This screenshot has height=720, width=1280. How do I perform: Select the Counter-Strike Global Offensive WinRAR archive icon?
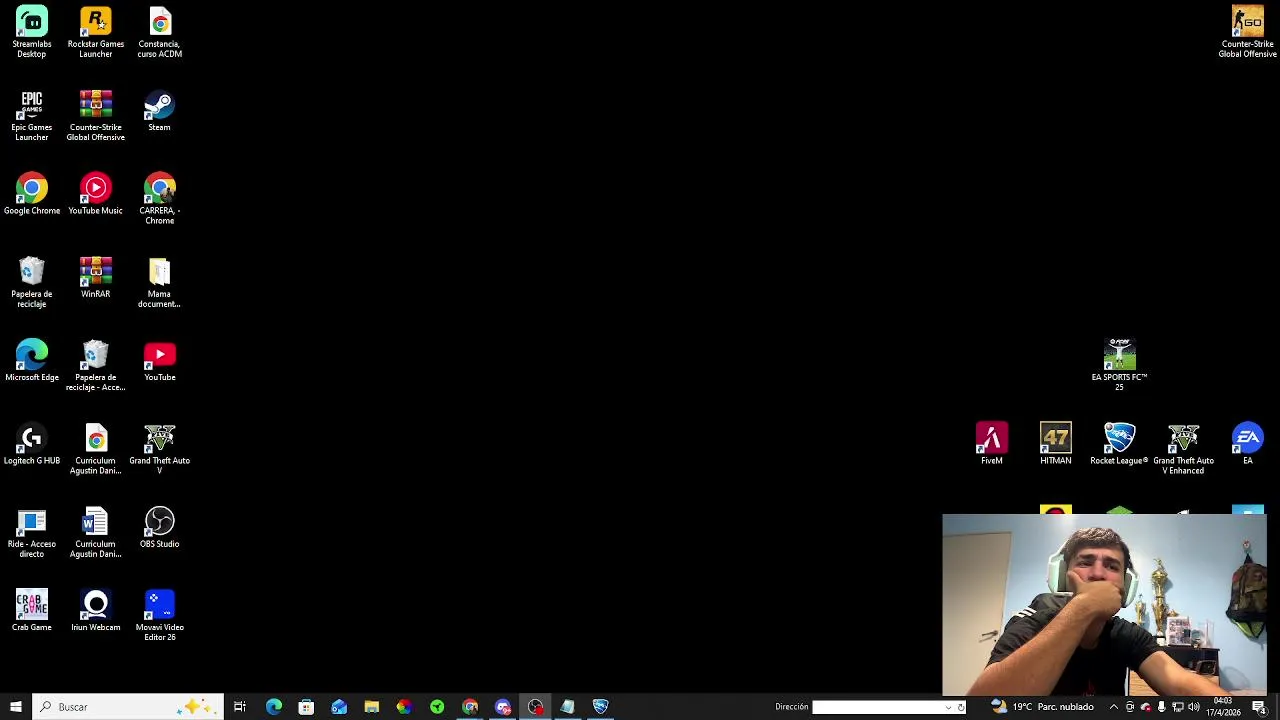[96, 115]
